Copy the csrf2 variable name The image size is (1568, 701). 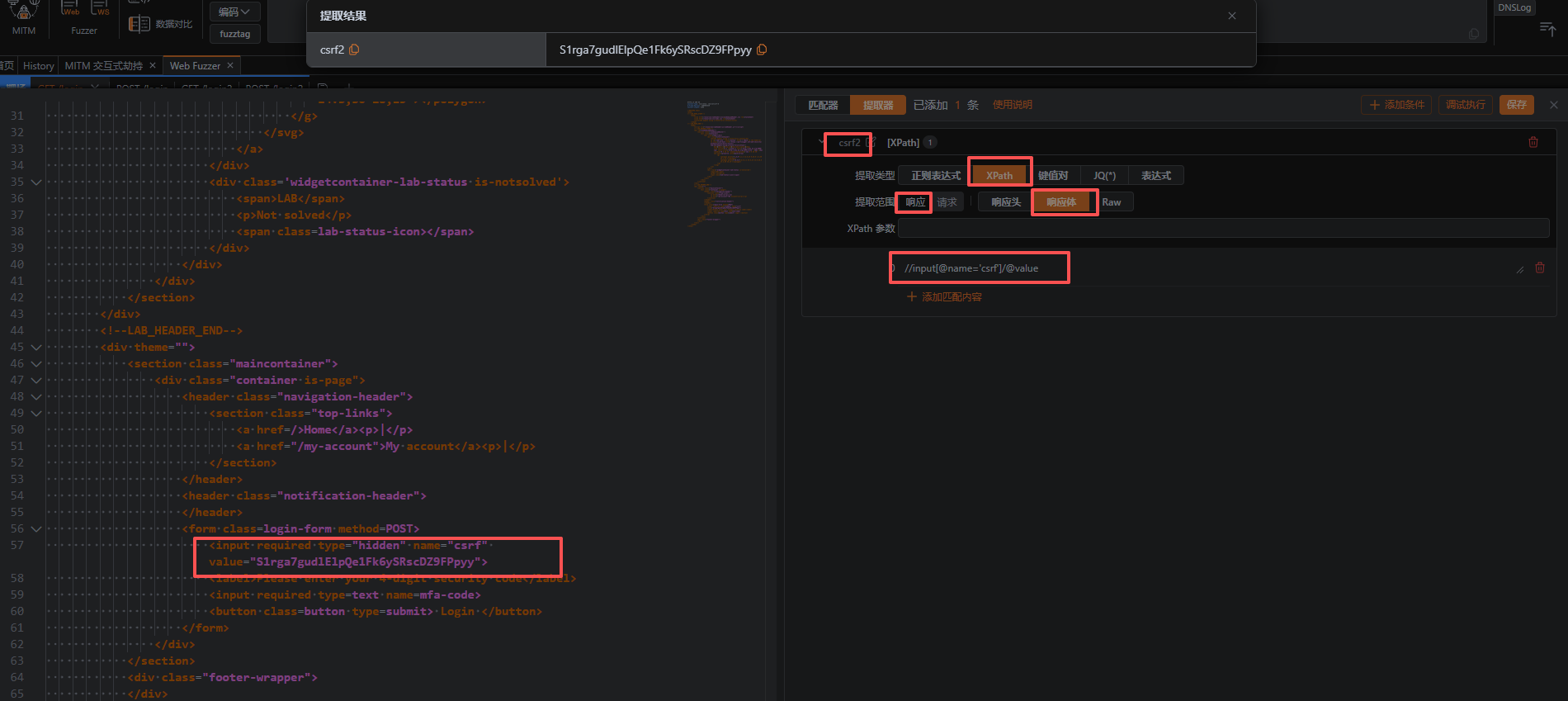[x=354, y=50]
